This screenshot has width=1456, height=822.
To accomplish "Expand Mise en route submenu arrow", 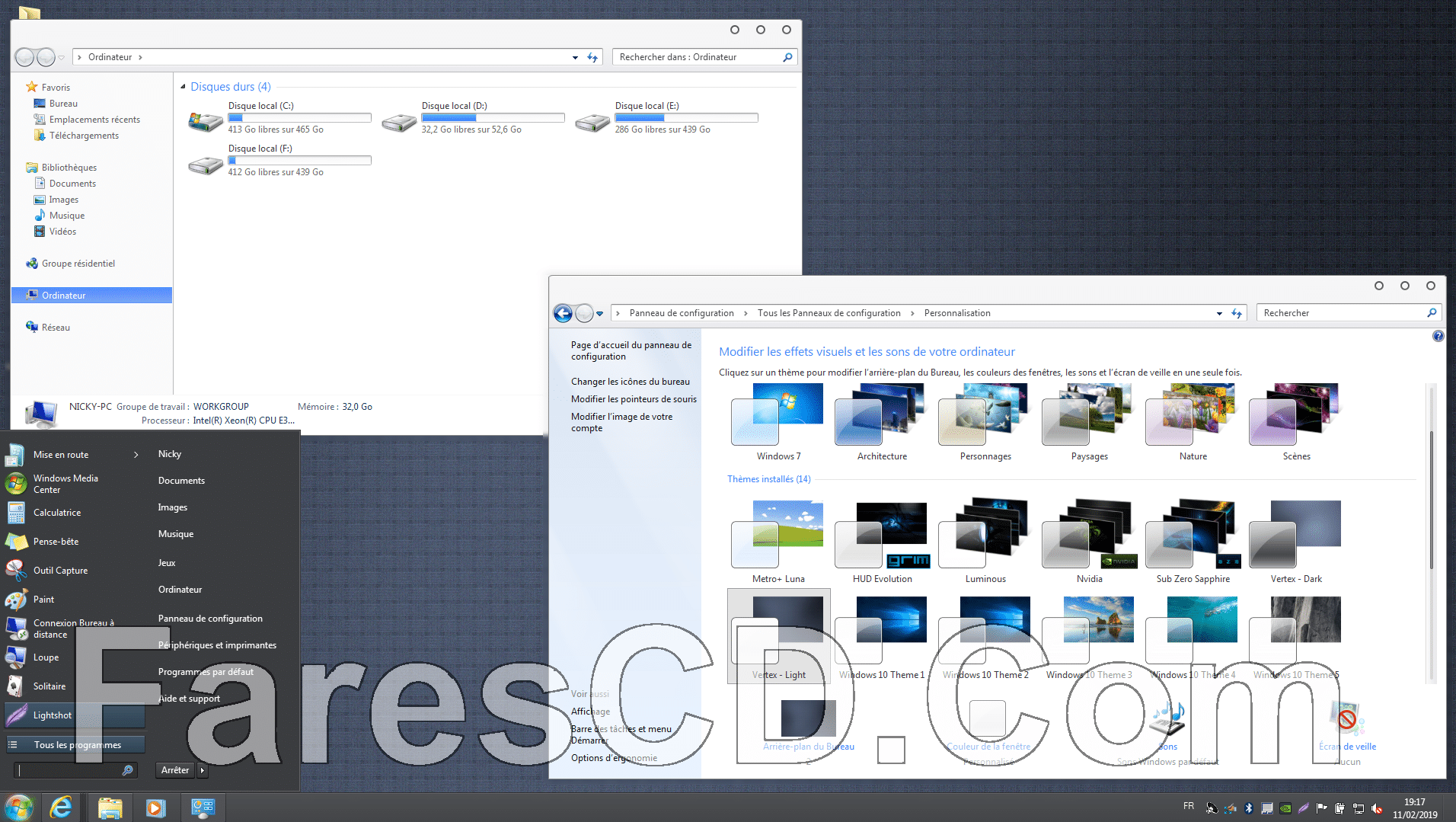I will pyautogui.click(x=136, y=455).
